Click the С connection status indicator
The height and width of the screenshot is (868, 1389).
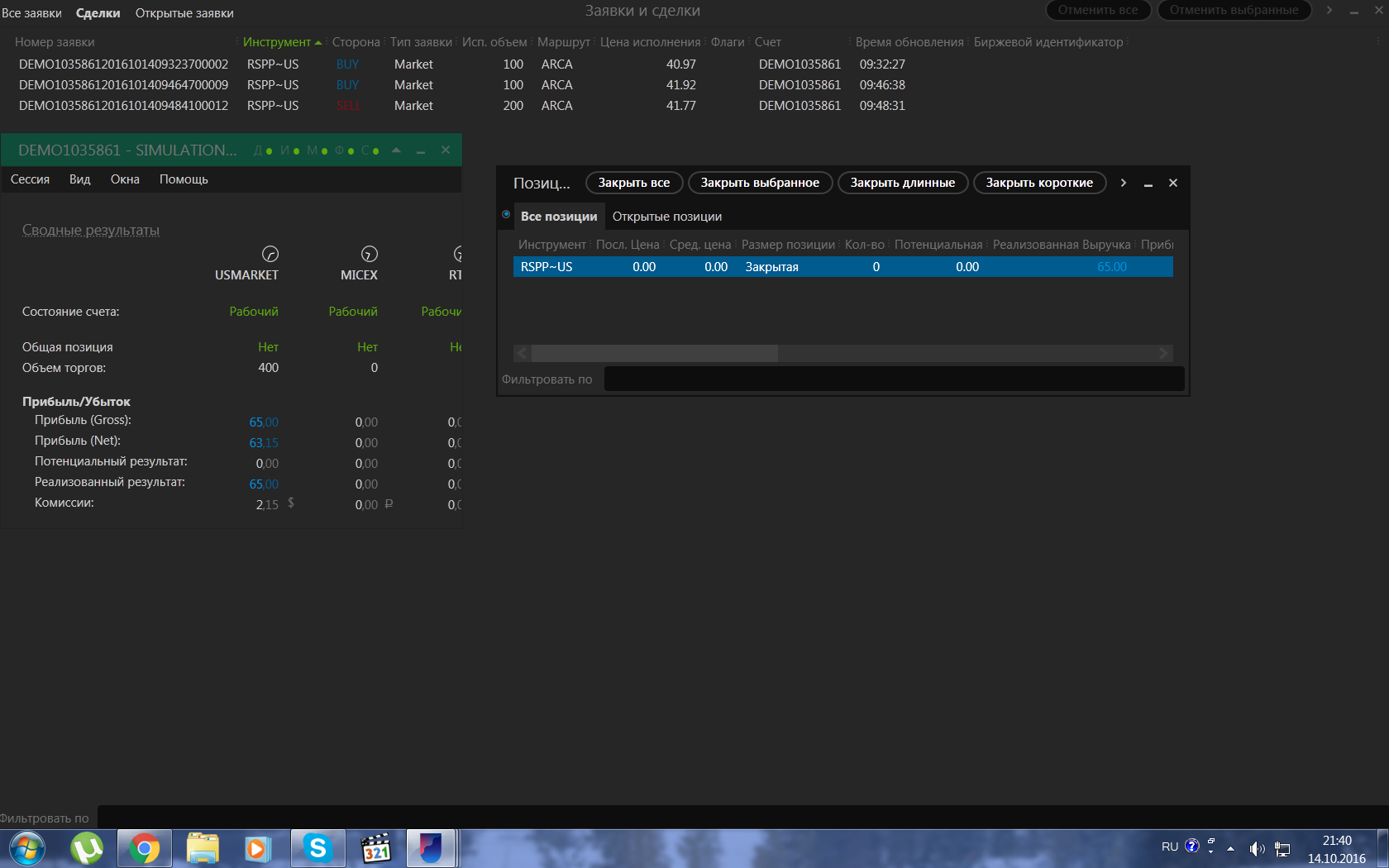(x=370, y=150)
